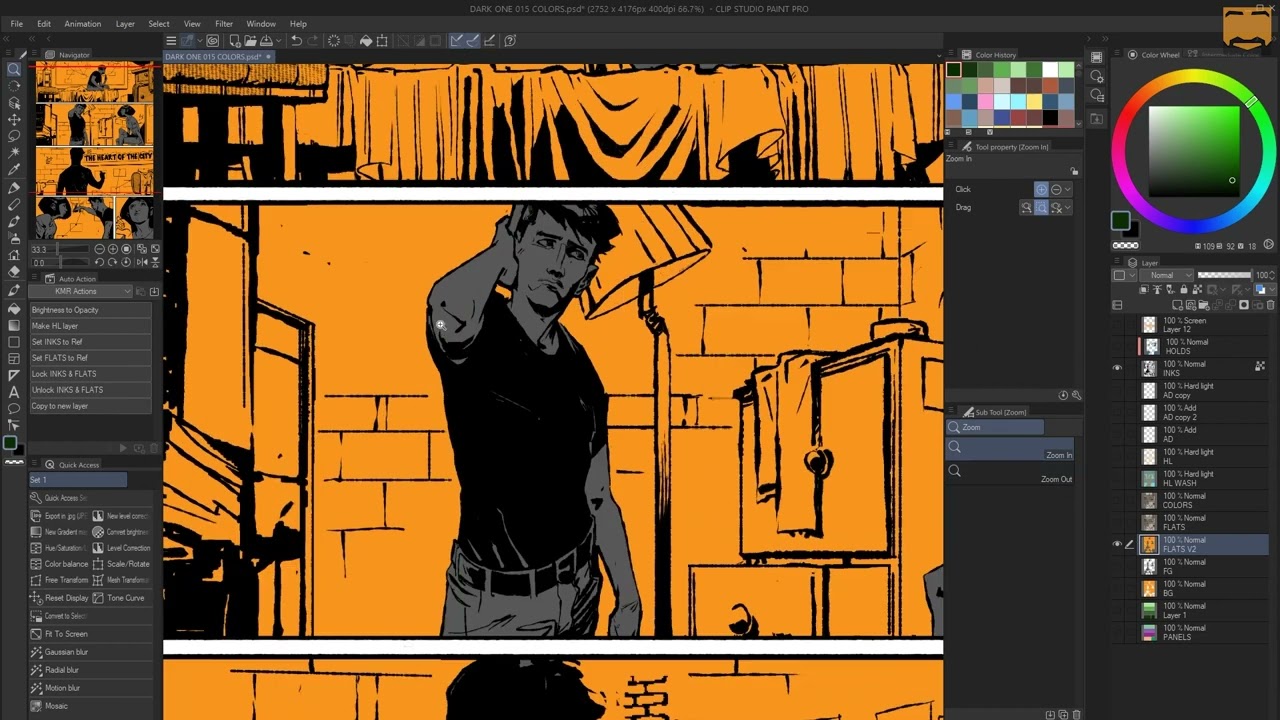Select the Move layer tool

click(x=14, y=120)
